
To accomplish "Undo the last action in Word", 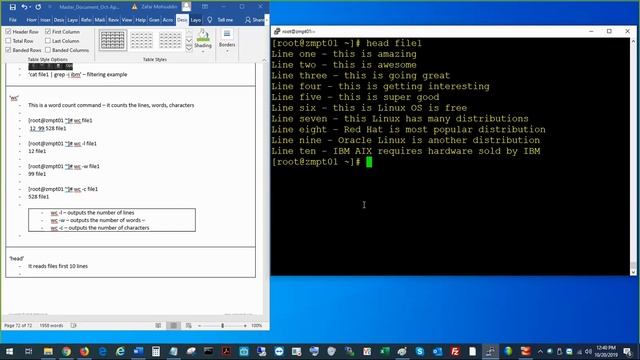I will (x=24, y=7).
